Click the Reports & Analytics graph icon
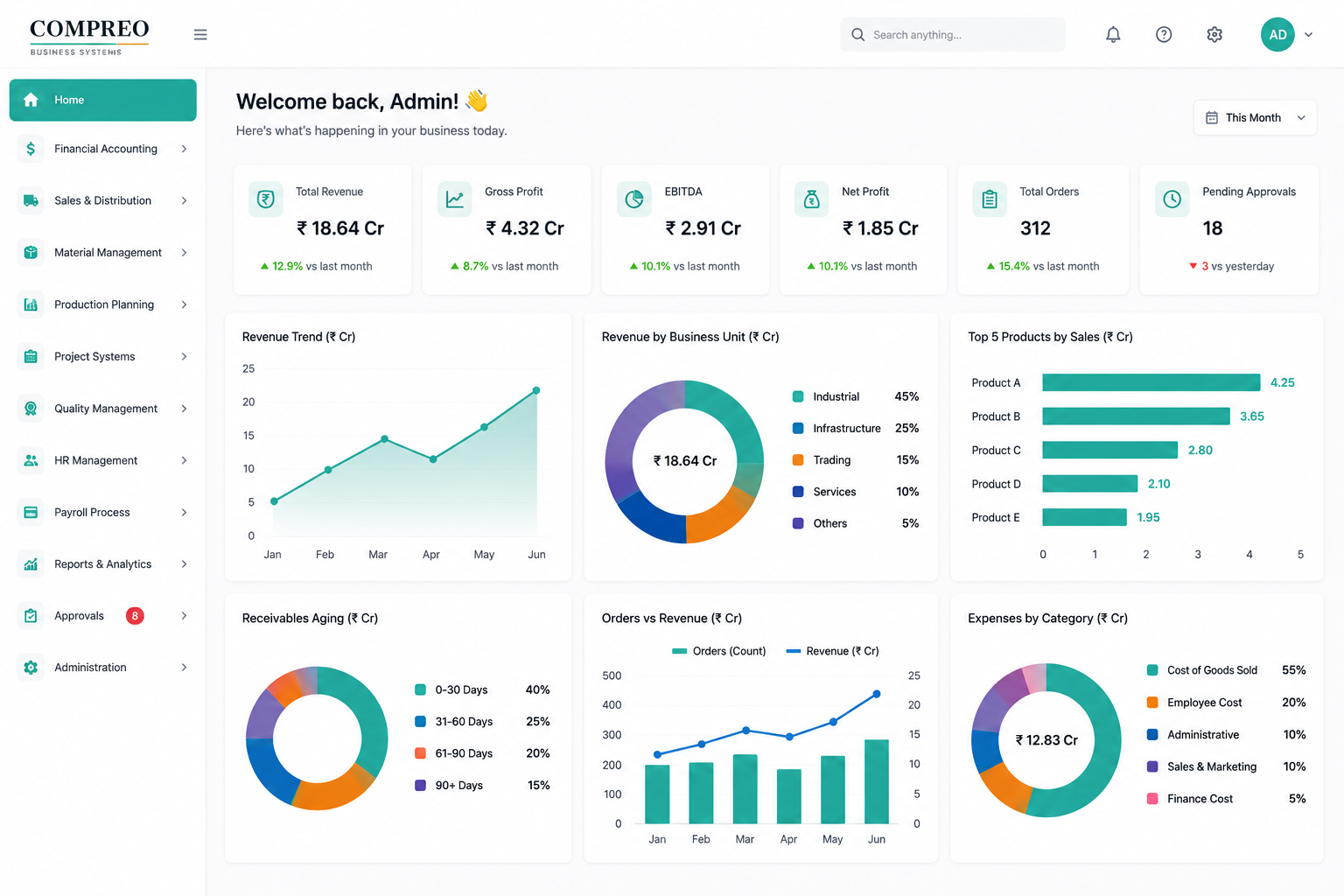The width and height of the screenshot is (1344, 896). click(31, 564)
